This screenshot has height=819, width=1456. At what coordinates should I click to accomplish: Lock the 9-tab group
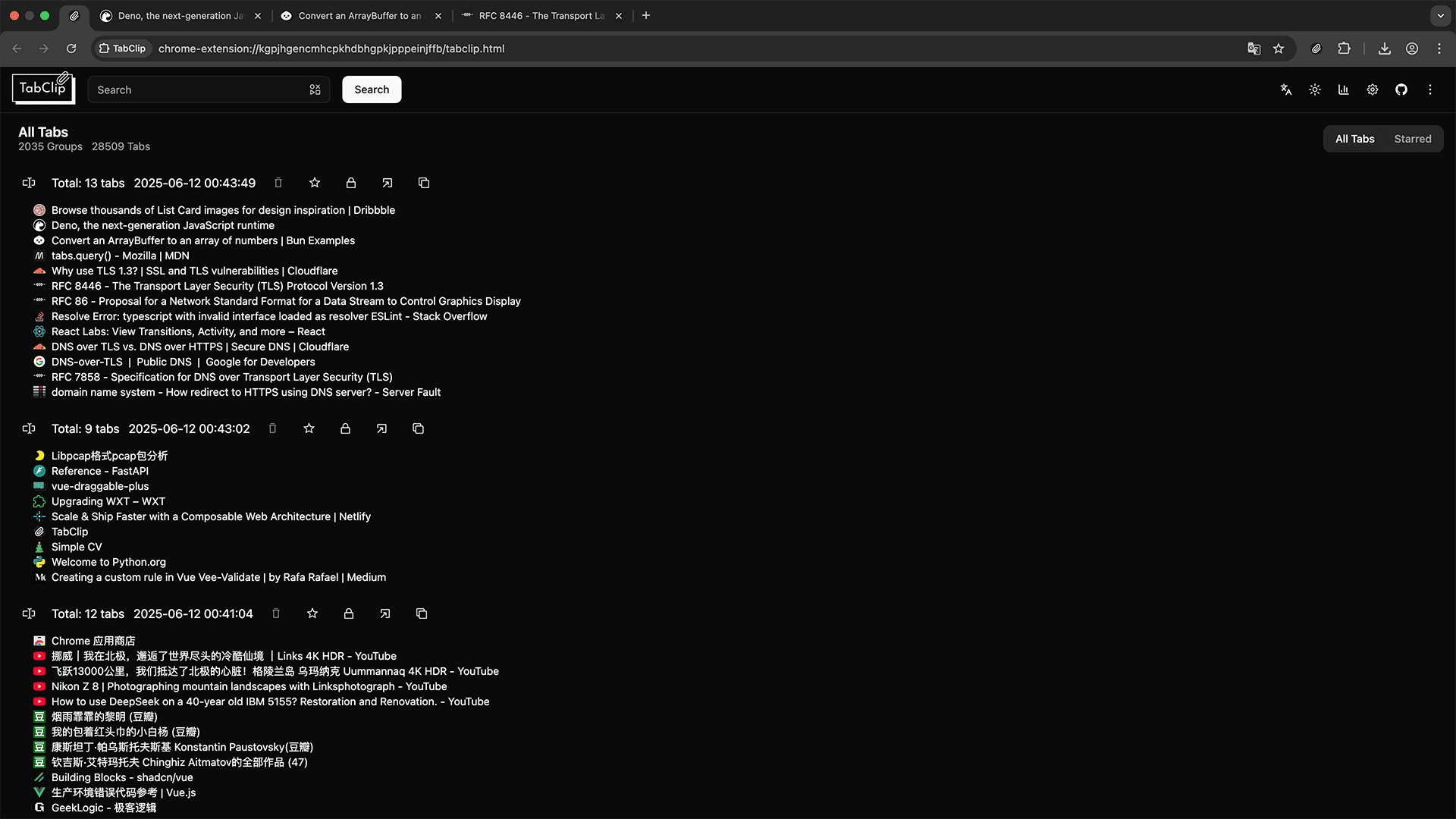pos(345,428)
